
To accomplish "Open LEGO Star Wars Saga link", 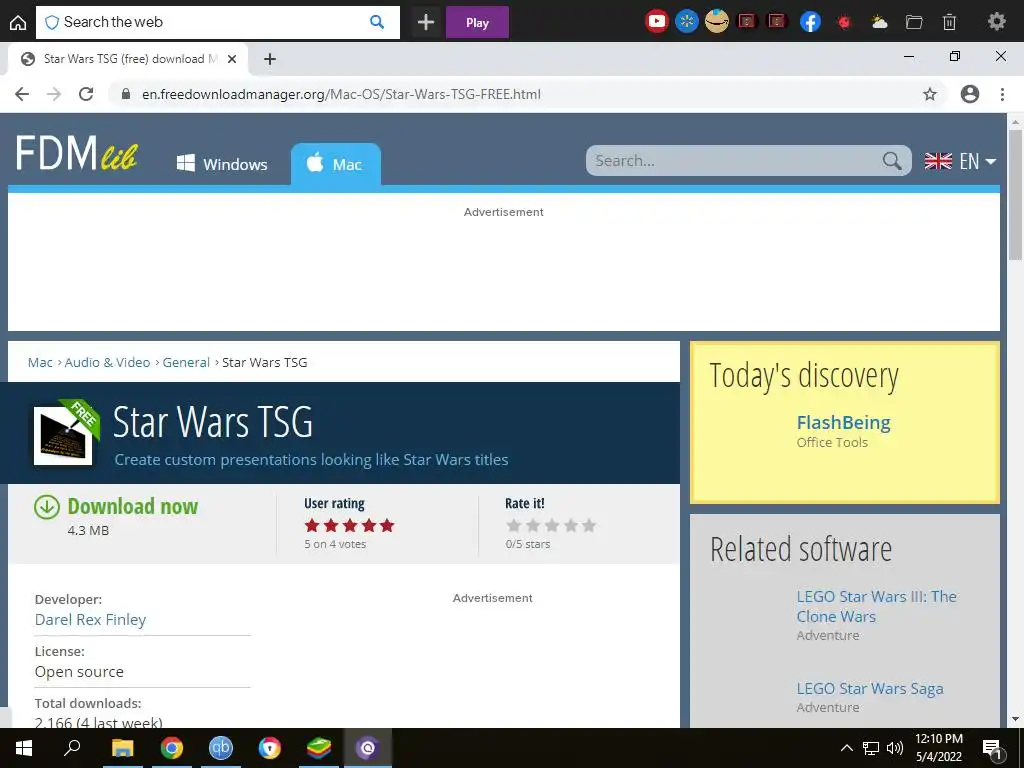I will point(870,688).
